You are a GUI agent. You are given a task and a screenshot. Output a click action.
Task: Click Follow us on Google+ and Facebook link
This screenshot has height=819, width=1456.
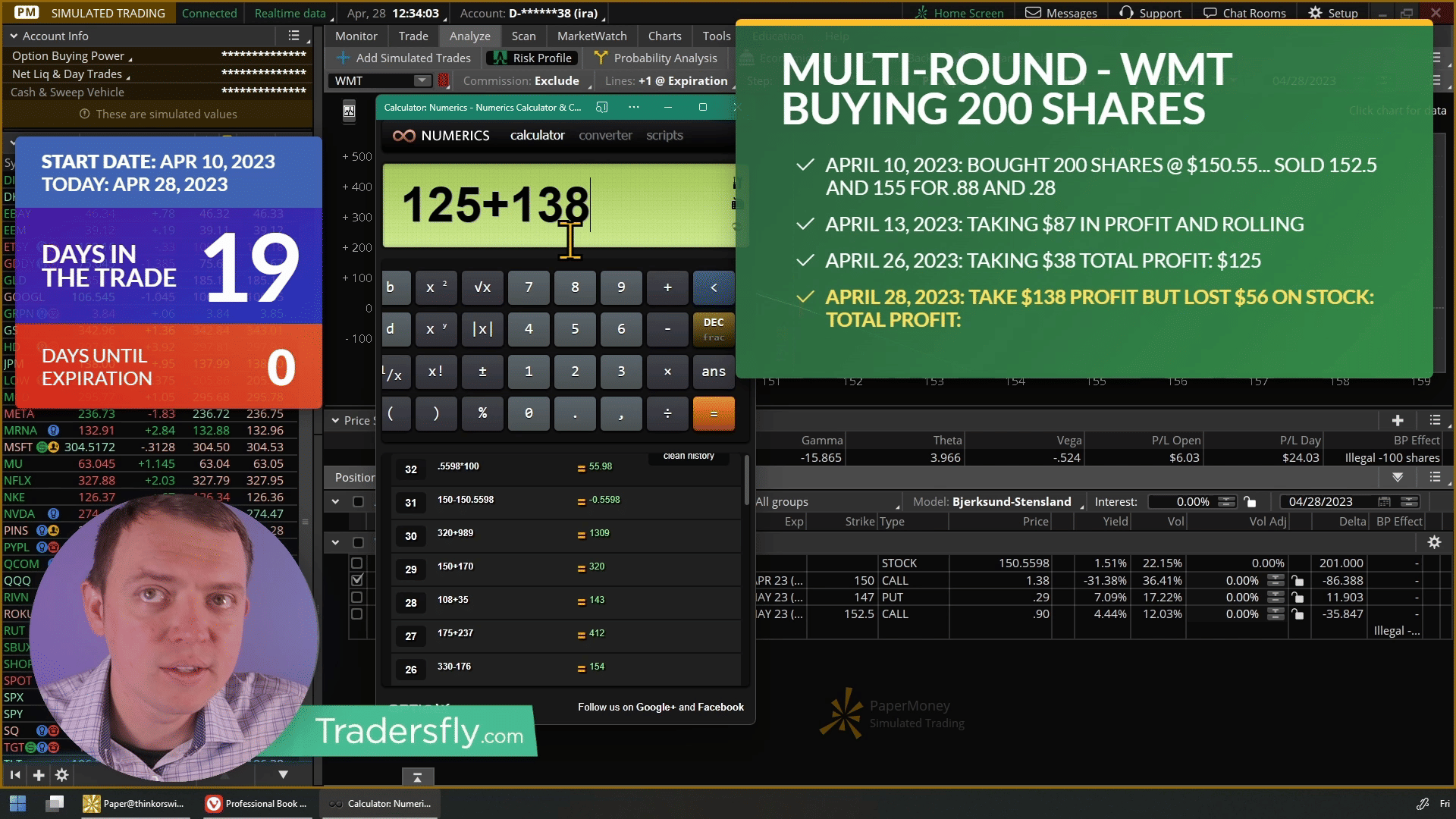coord(661,707)
